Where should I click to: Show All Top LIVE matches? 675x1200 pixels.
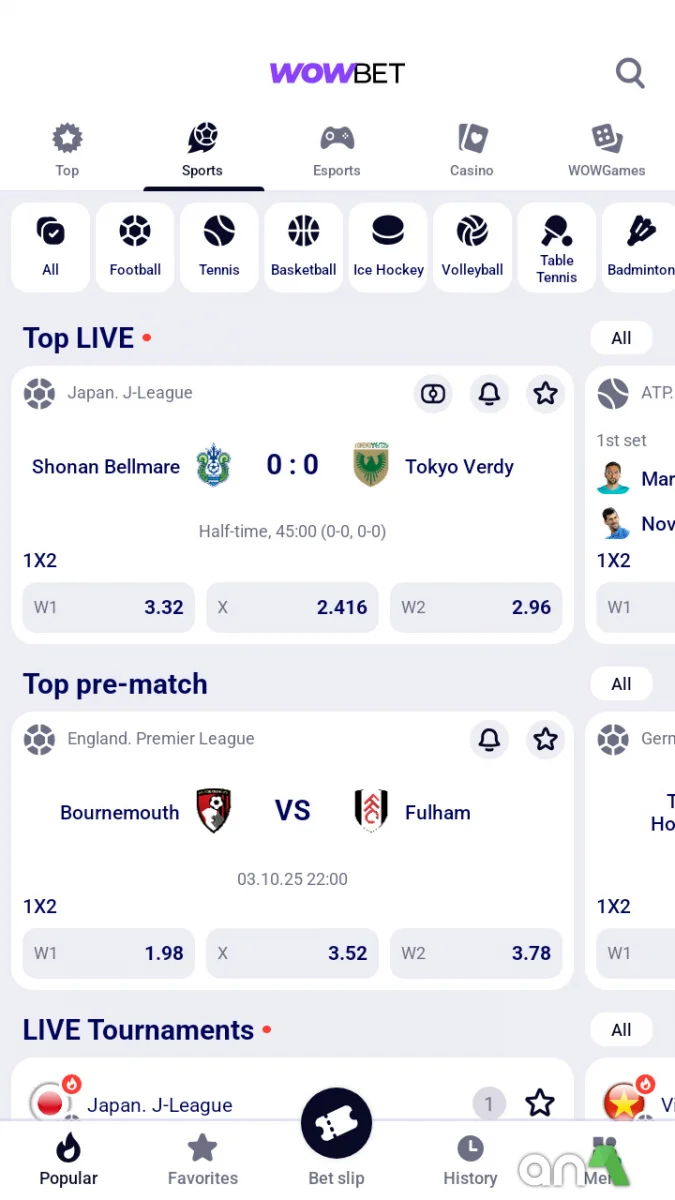tap(621, 338)
